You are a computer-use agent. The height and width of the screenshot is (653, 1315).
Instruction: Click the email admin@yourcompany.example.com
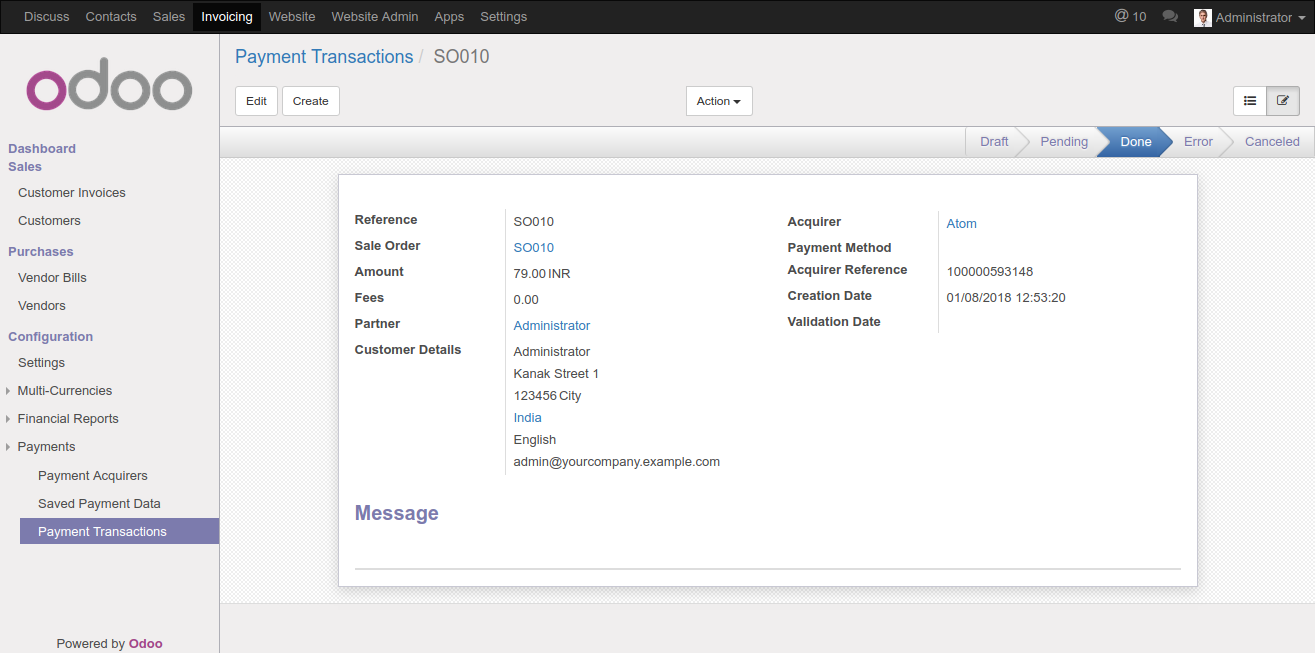click(617, 462)
